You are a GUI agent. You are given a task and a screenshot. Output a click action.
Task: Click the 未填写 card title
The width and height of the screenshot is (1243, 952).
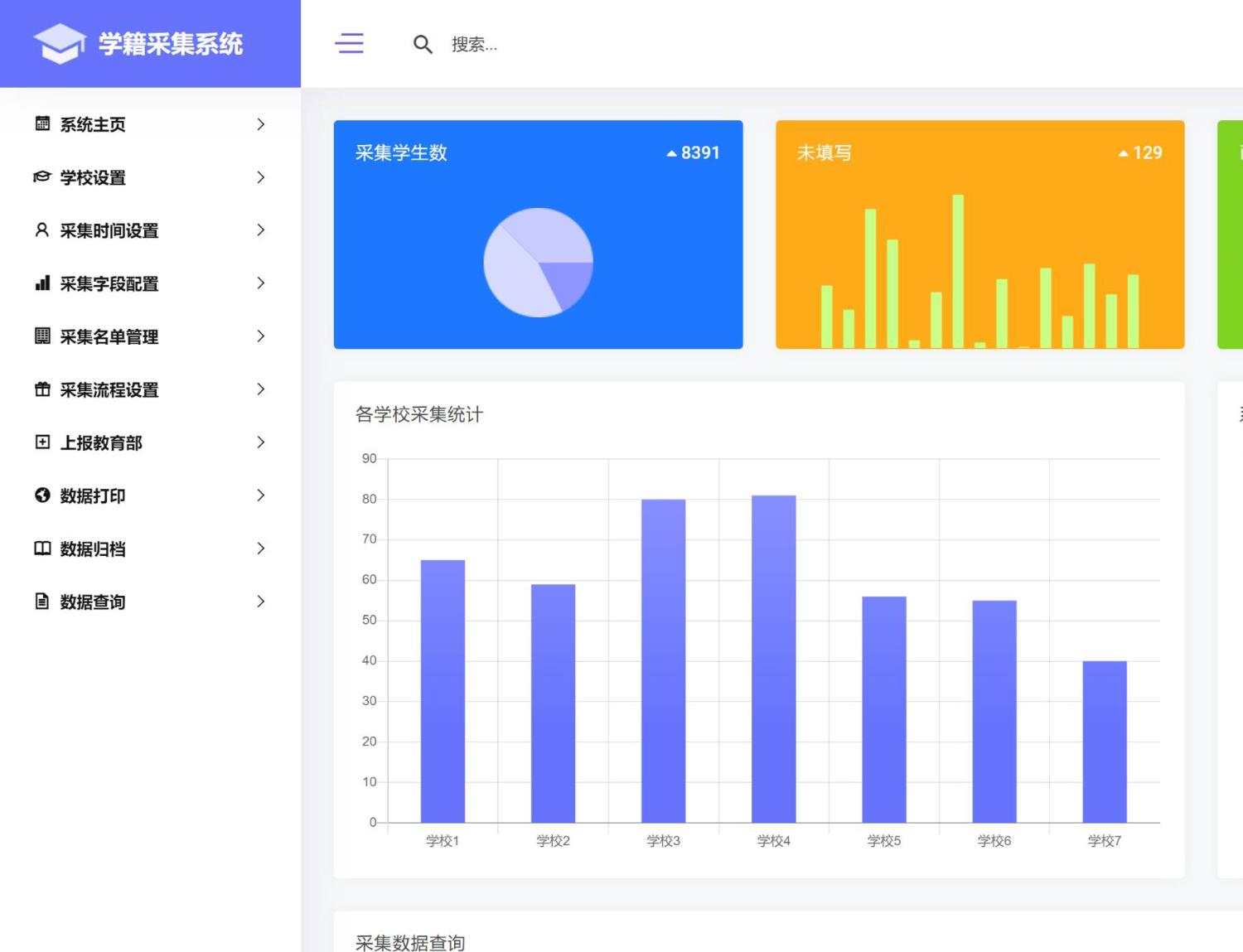pos(825,152)
